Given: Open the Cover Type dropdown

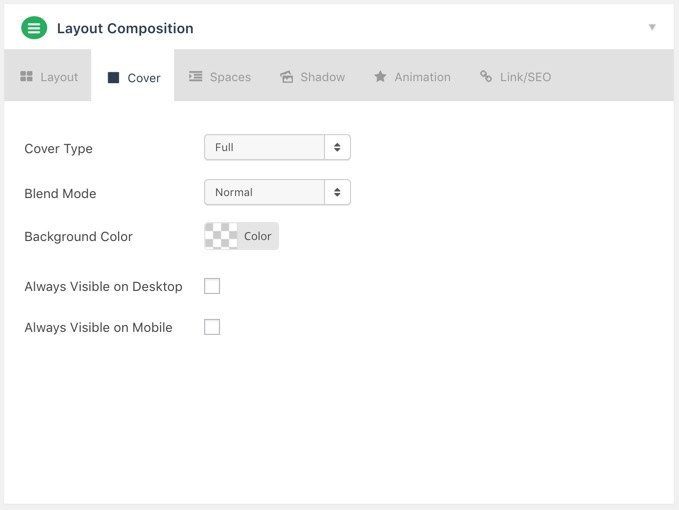Looking at the screenshot, I should pyautogui.click(x=277, y=147).
